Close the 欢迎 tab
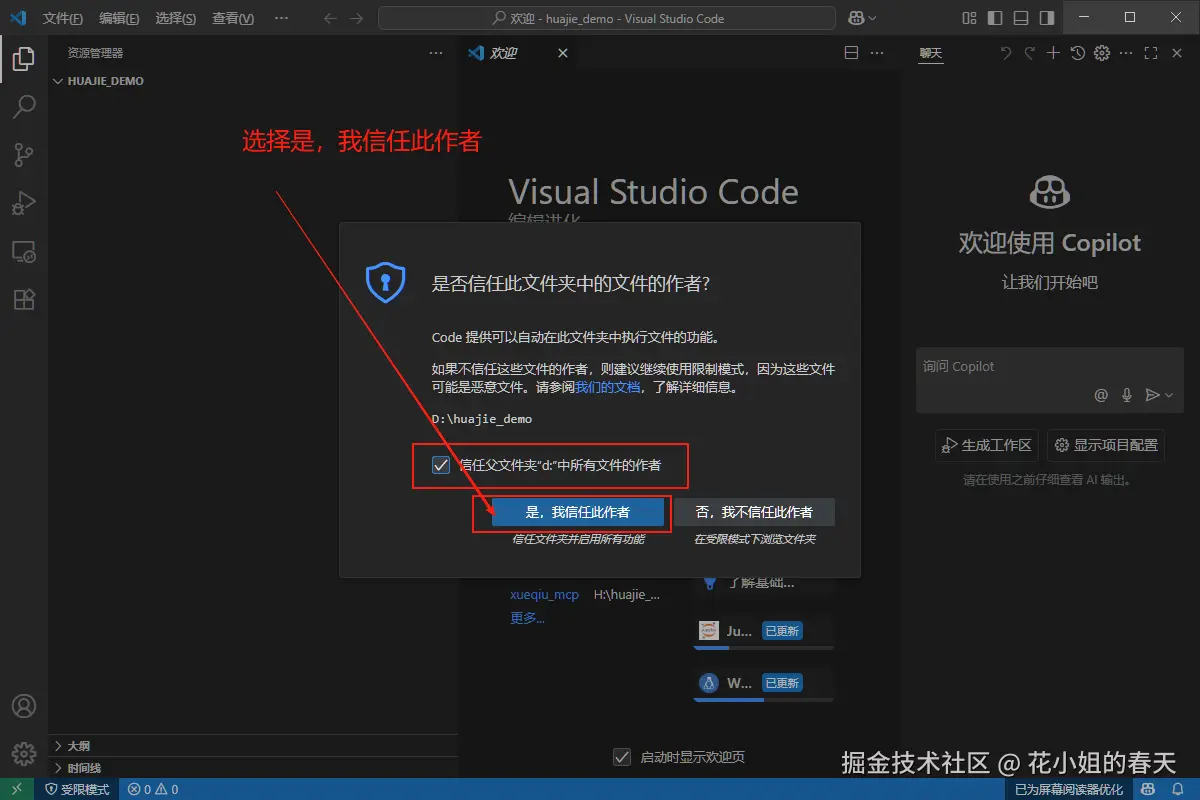This screenshot has height=800, width=1200. coord(563,53)
